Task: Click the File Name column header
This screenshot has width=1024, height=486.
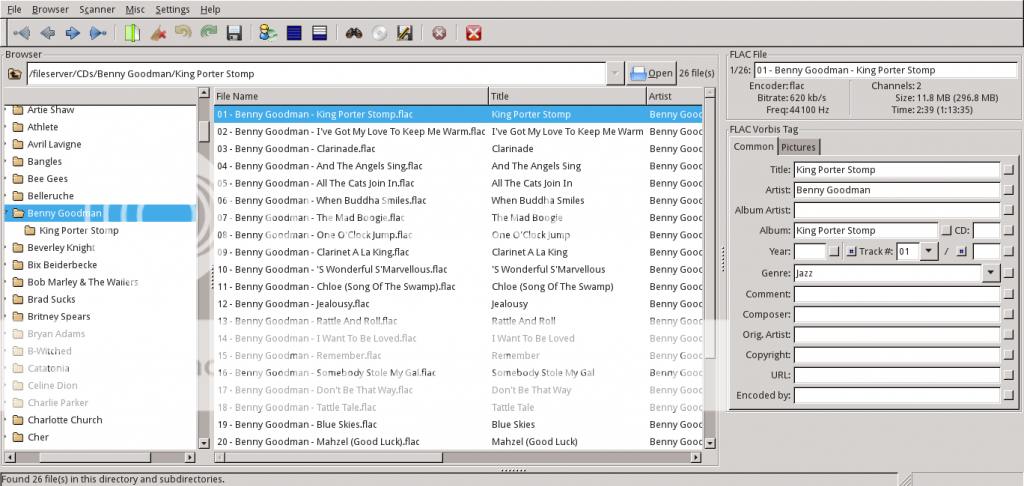Action: click(x=351, y=96)
